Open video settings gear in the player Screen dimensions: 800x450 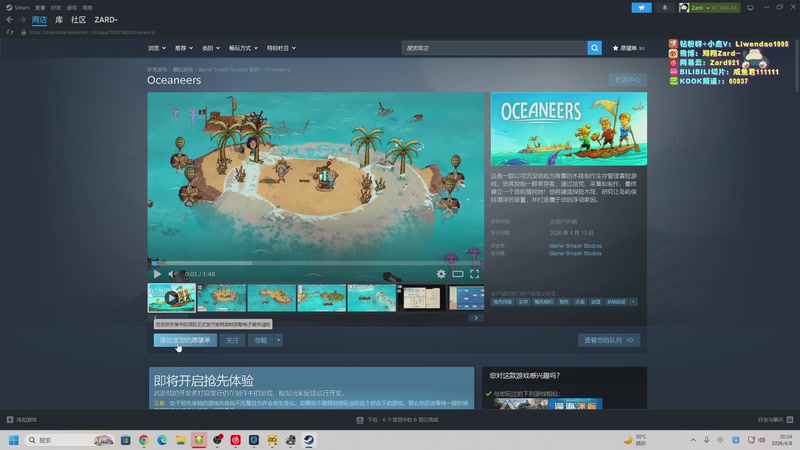pos(441,274)
